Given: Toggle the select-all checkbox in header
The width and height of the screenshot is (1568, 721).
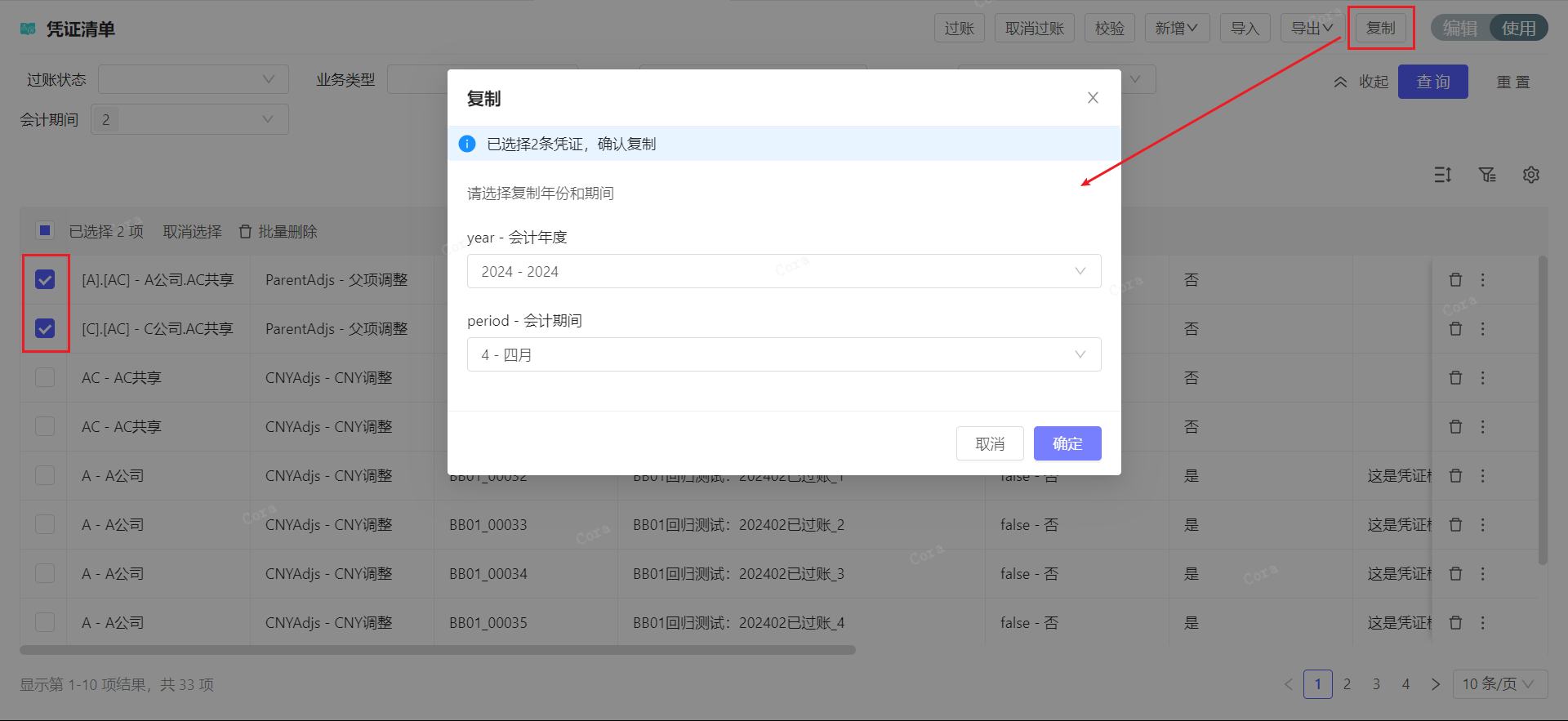Looking at the screenshot, I should [45, 231].
